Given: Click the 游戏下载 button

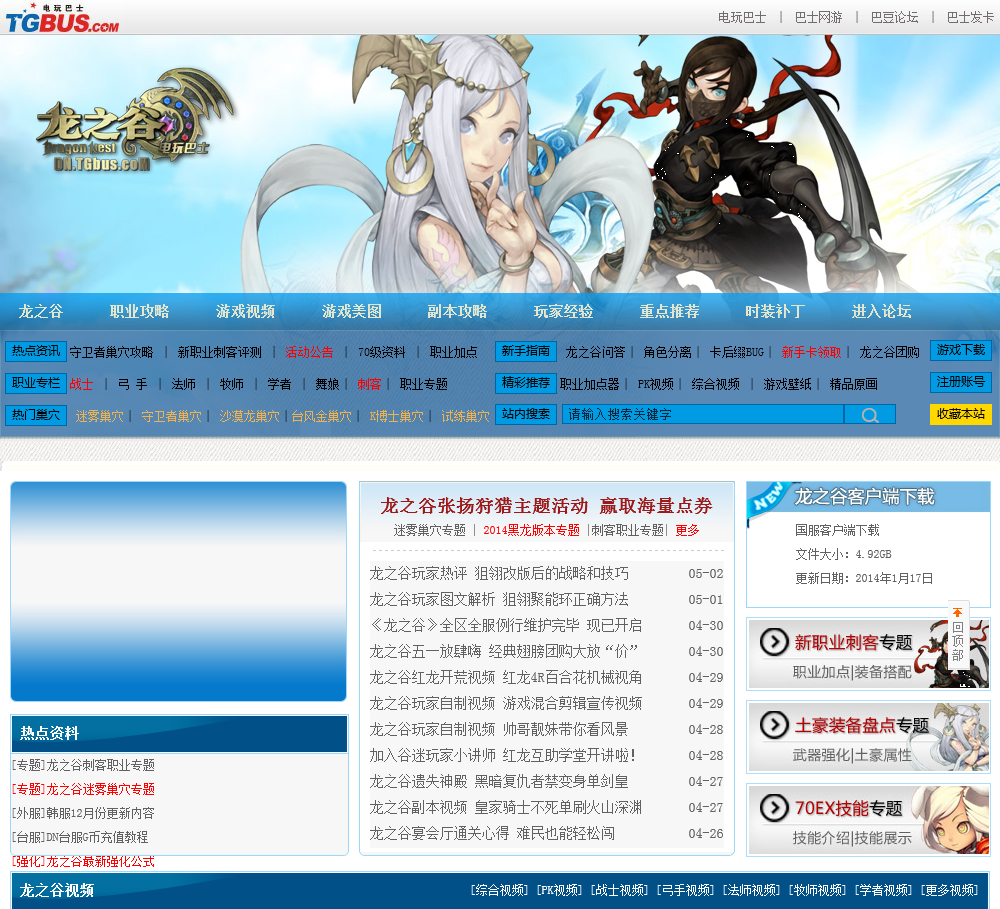Looking at the screenshot, I should (960, 350).
